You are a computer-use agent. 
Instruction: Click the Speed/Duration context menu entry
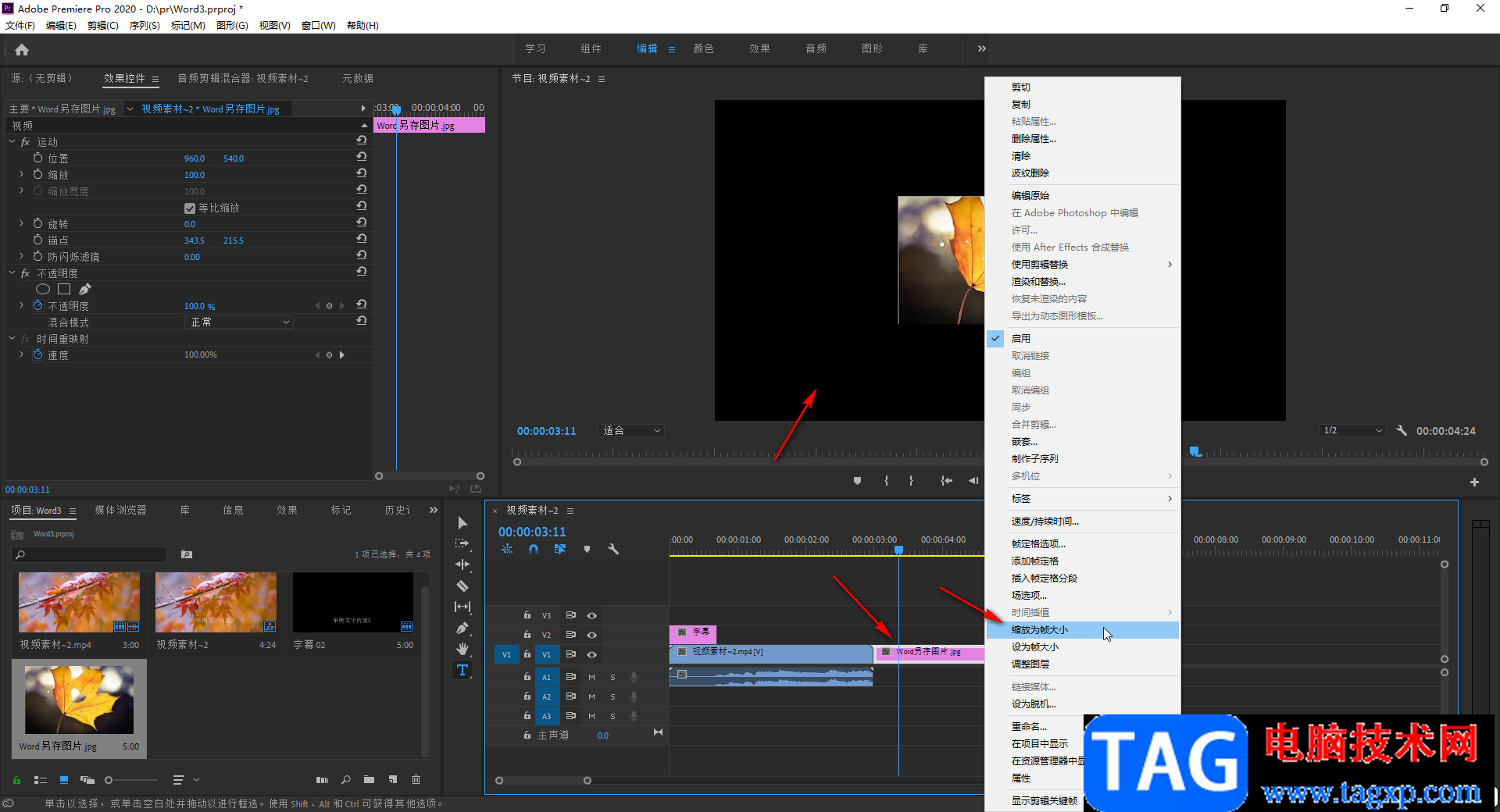point(1045,522)
